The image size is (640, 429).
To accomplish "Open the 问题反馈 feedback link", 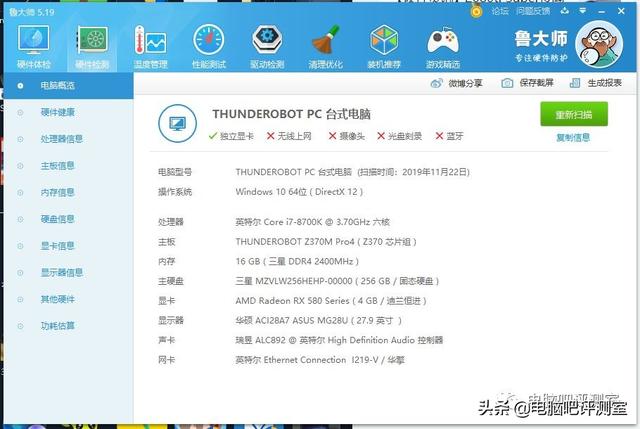I will click(x=533, y=11).
